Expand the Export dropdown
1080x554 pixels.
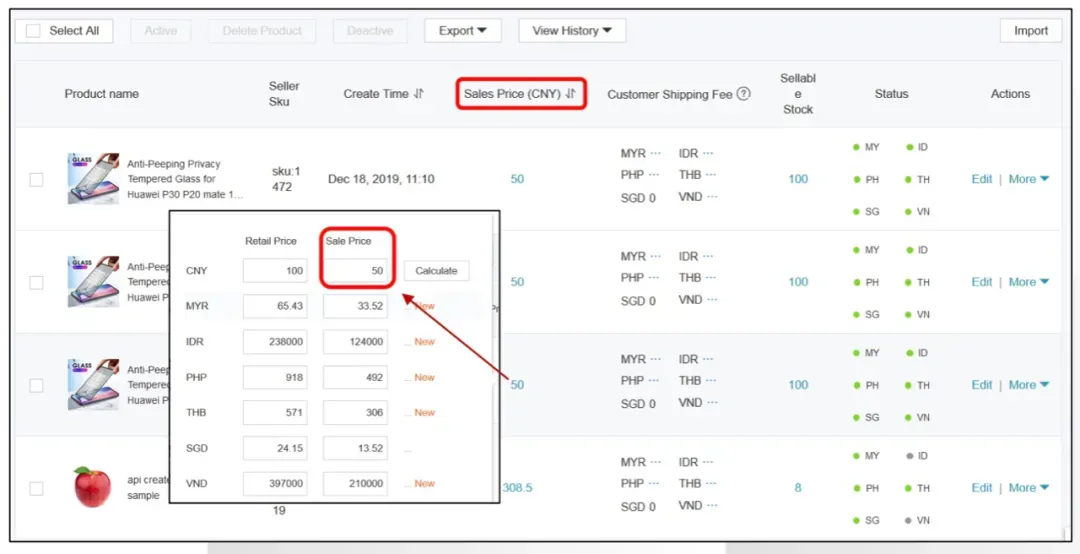click(463, 31)
